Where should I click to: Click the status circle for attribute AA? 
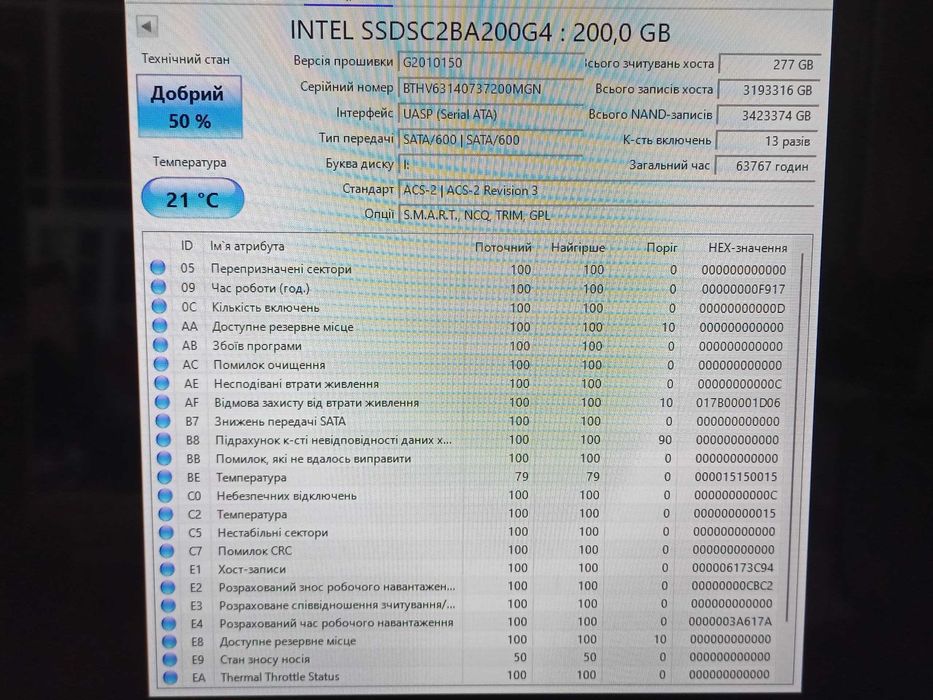click(159, 326)
